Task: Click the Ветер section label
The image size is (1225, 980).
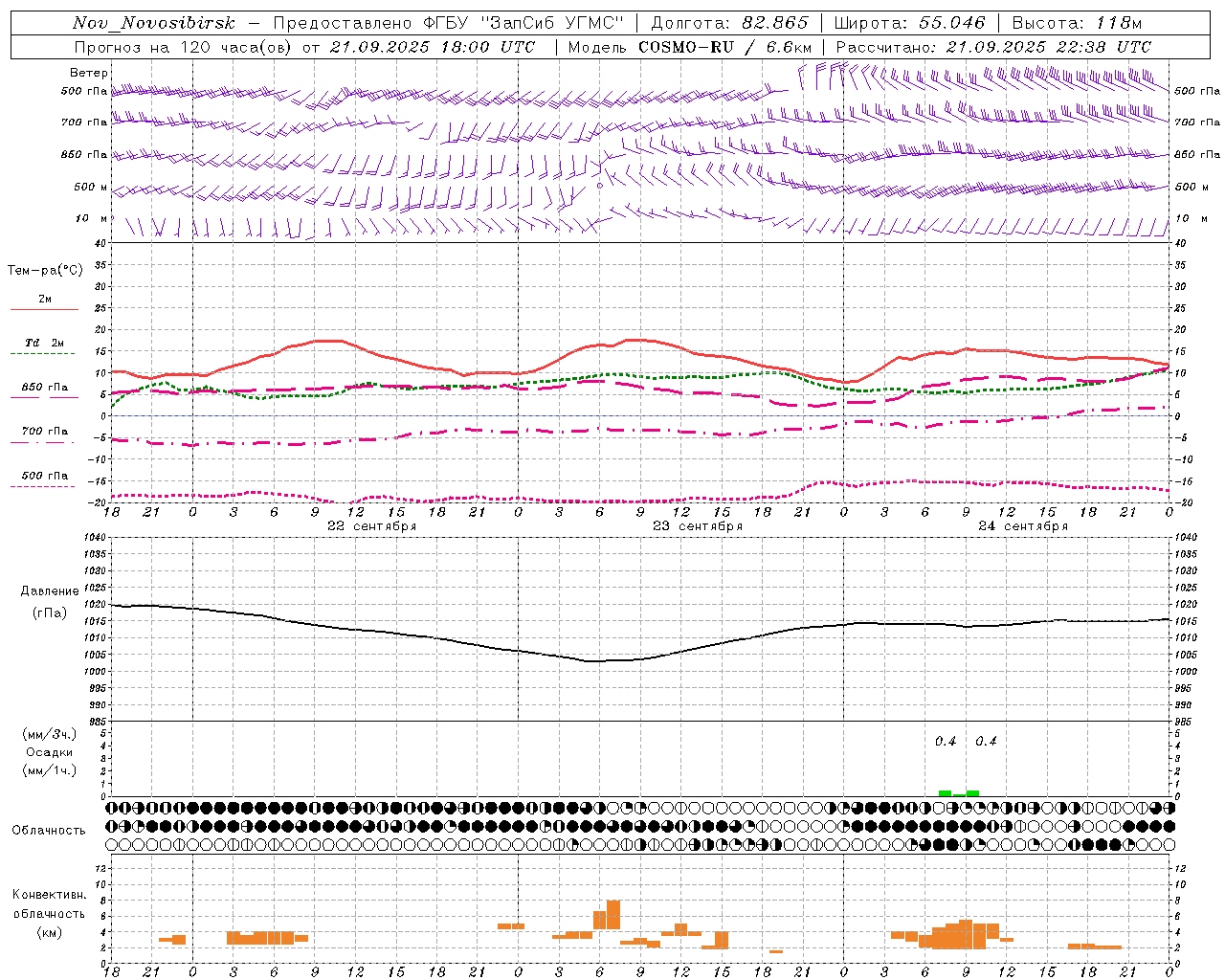Action: point(88,73)
